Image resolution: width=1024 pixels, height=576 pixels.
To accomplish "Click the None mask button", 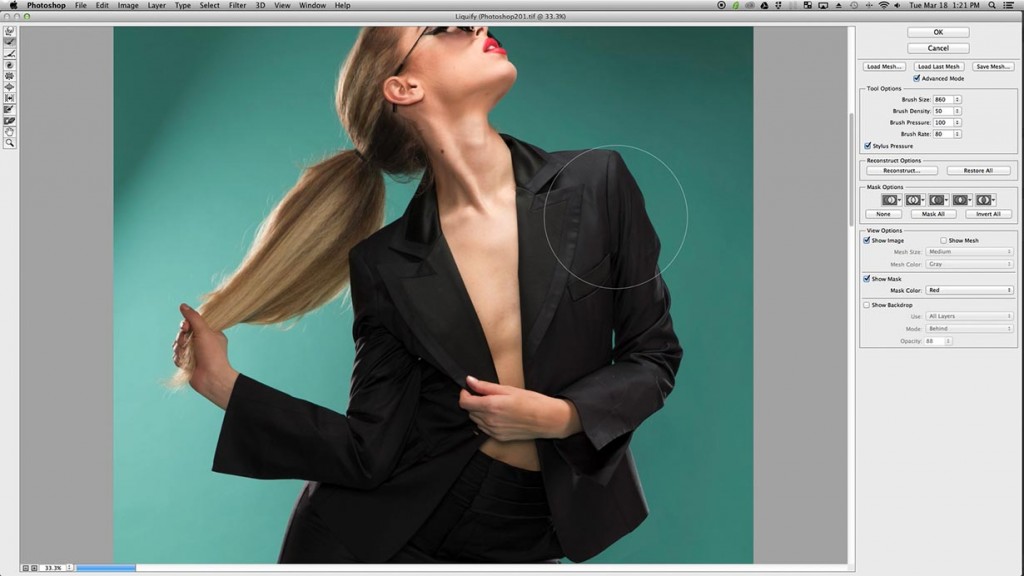I will pyautogui.click(x=883, y=214).
